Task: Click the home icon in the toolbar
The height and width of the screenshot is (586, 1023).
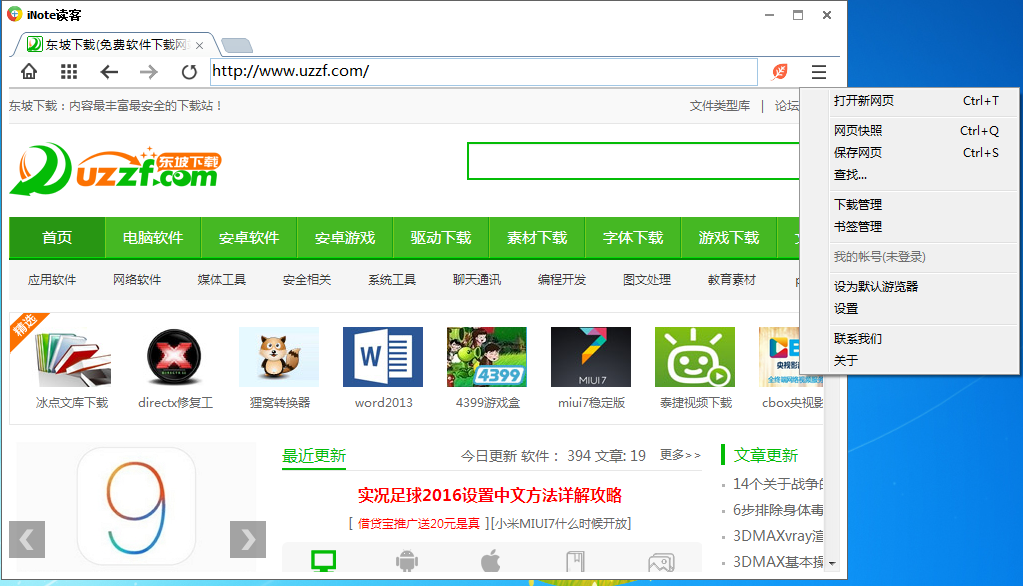Action: pos(29,71)
